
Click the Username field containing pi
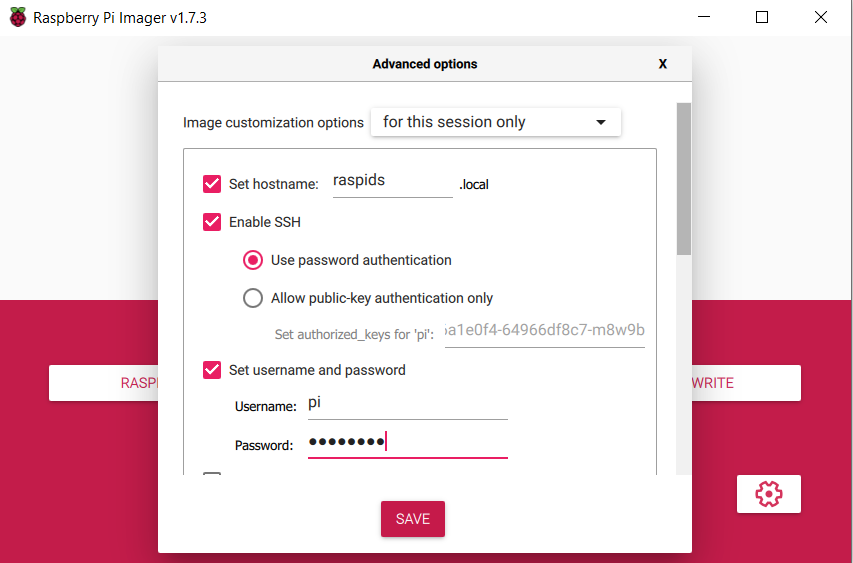pyautogui.click(x=407, y=405)
